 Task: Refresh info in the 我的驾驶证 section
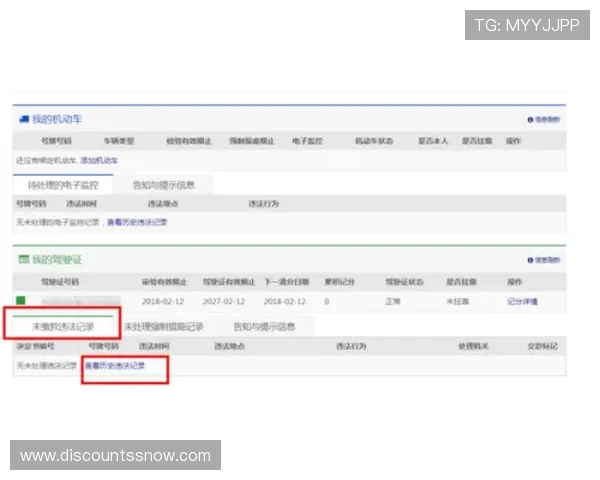pos(544,260)
